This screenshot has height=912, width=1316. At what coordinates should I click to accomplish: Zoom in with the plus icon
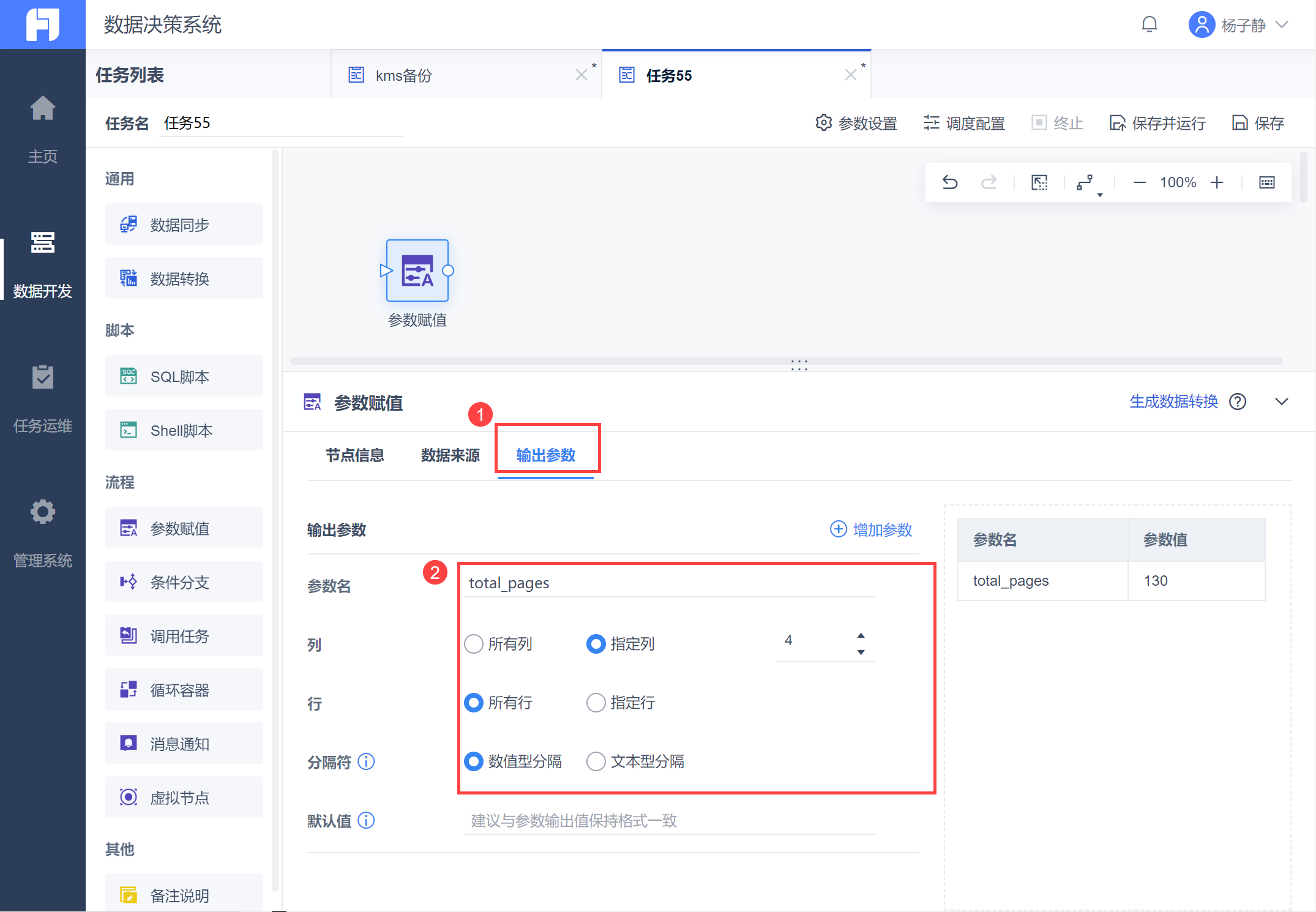(1217, 182)
